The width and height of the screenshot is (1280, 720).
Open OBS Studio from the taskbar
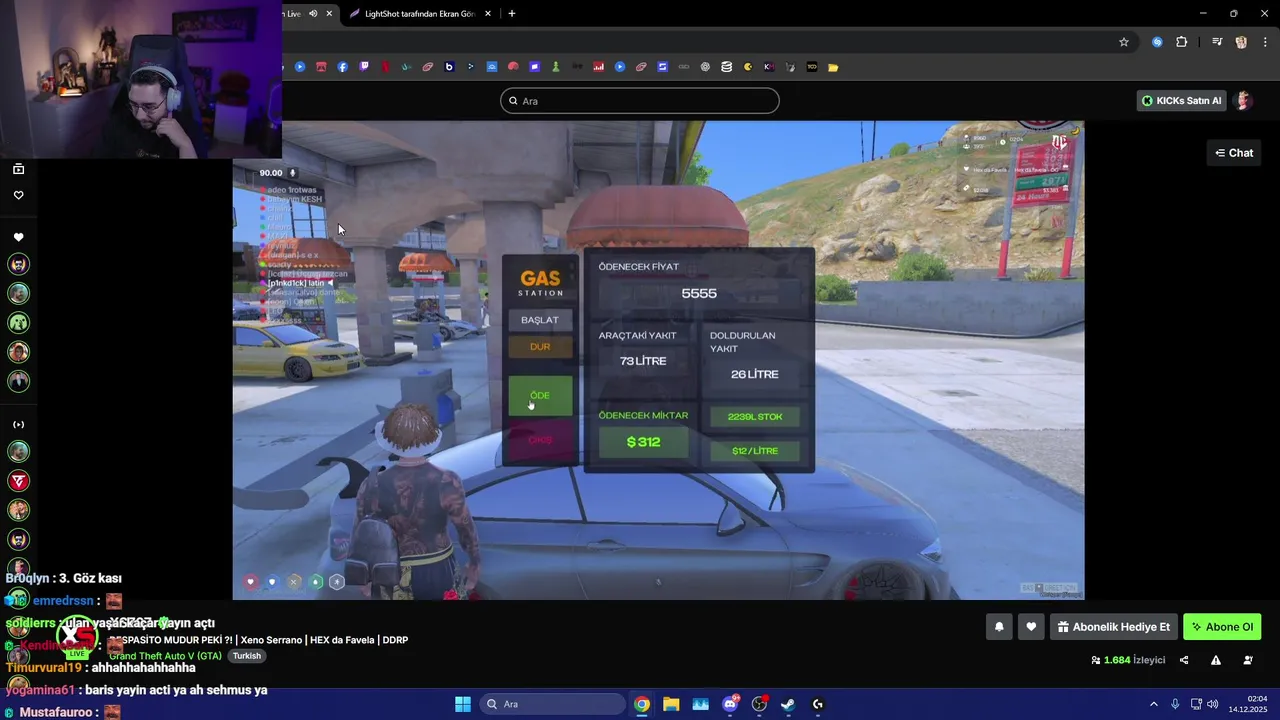point(759,704)
